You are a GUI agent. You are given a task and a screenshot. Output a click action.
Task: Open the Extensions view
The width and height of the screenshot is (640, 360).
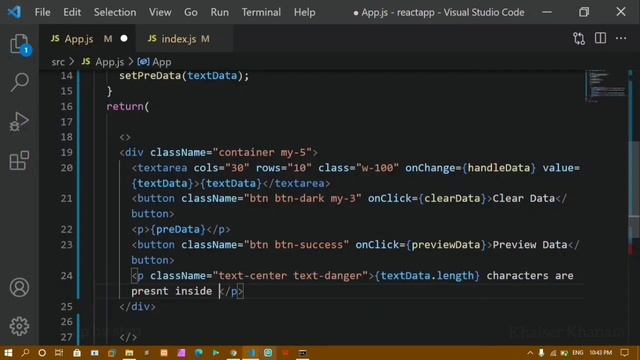pyautogui.click(x=19, y=160)
